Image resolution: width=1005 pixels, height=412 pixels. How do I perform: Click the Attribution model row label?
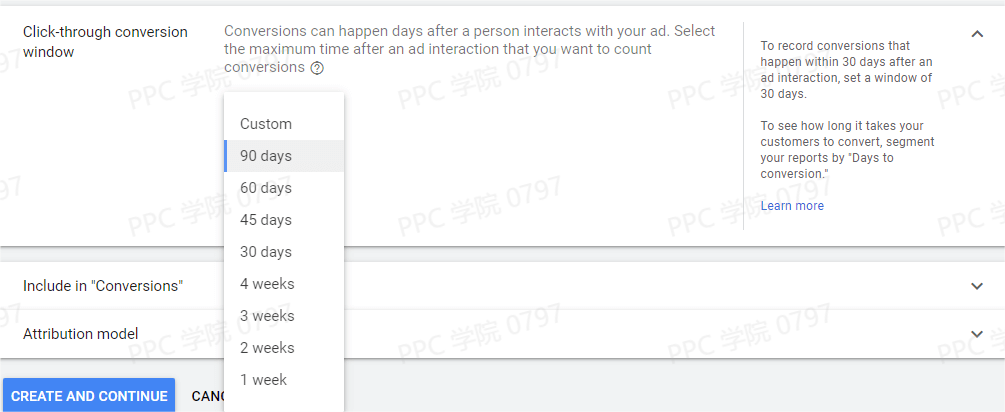tap(80, 334)
